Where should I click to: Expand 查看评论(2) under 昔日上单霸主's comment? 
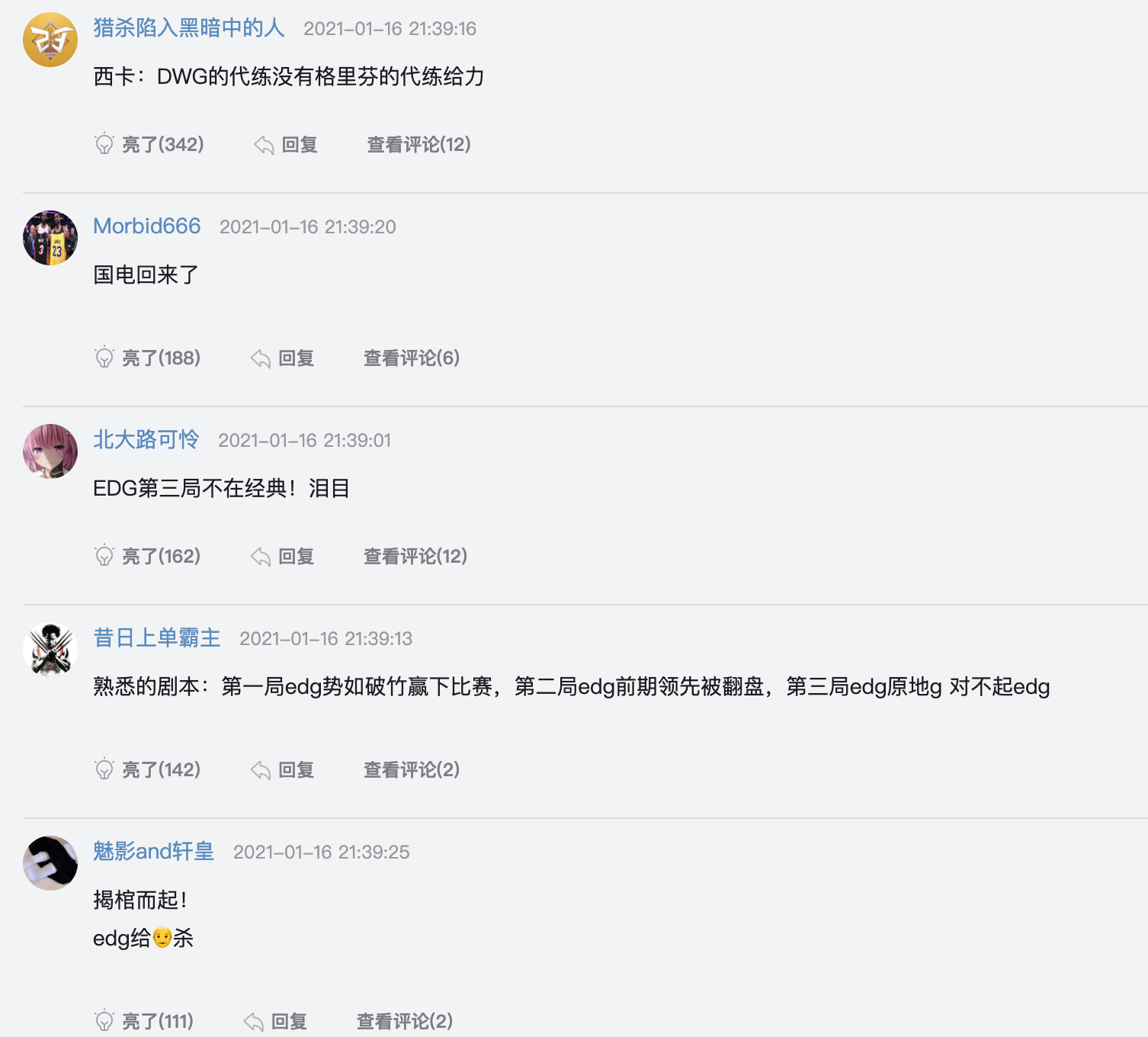click(x=412, y=769)
